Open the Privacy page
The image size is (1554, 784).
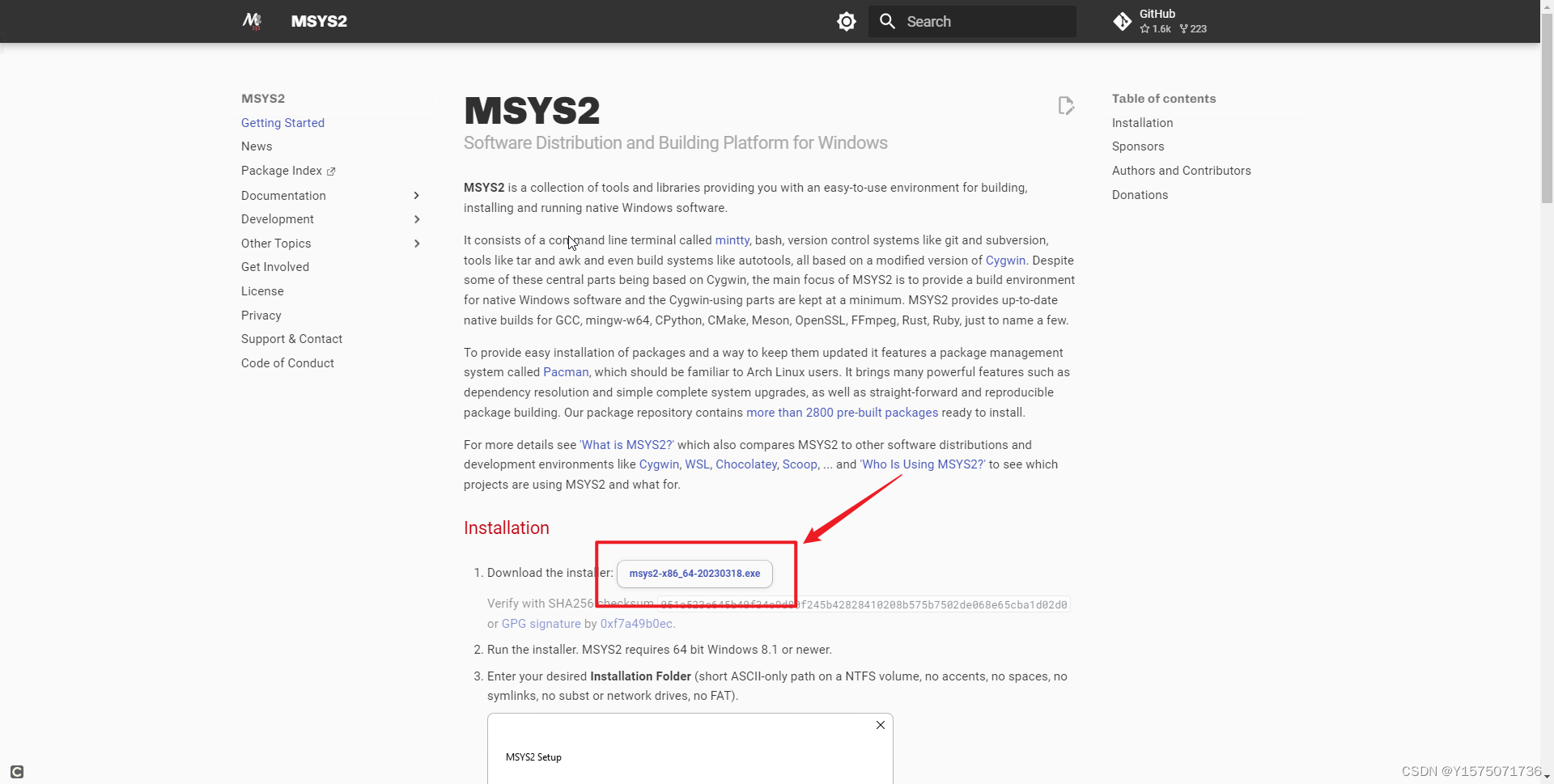pos(261,316)
